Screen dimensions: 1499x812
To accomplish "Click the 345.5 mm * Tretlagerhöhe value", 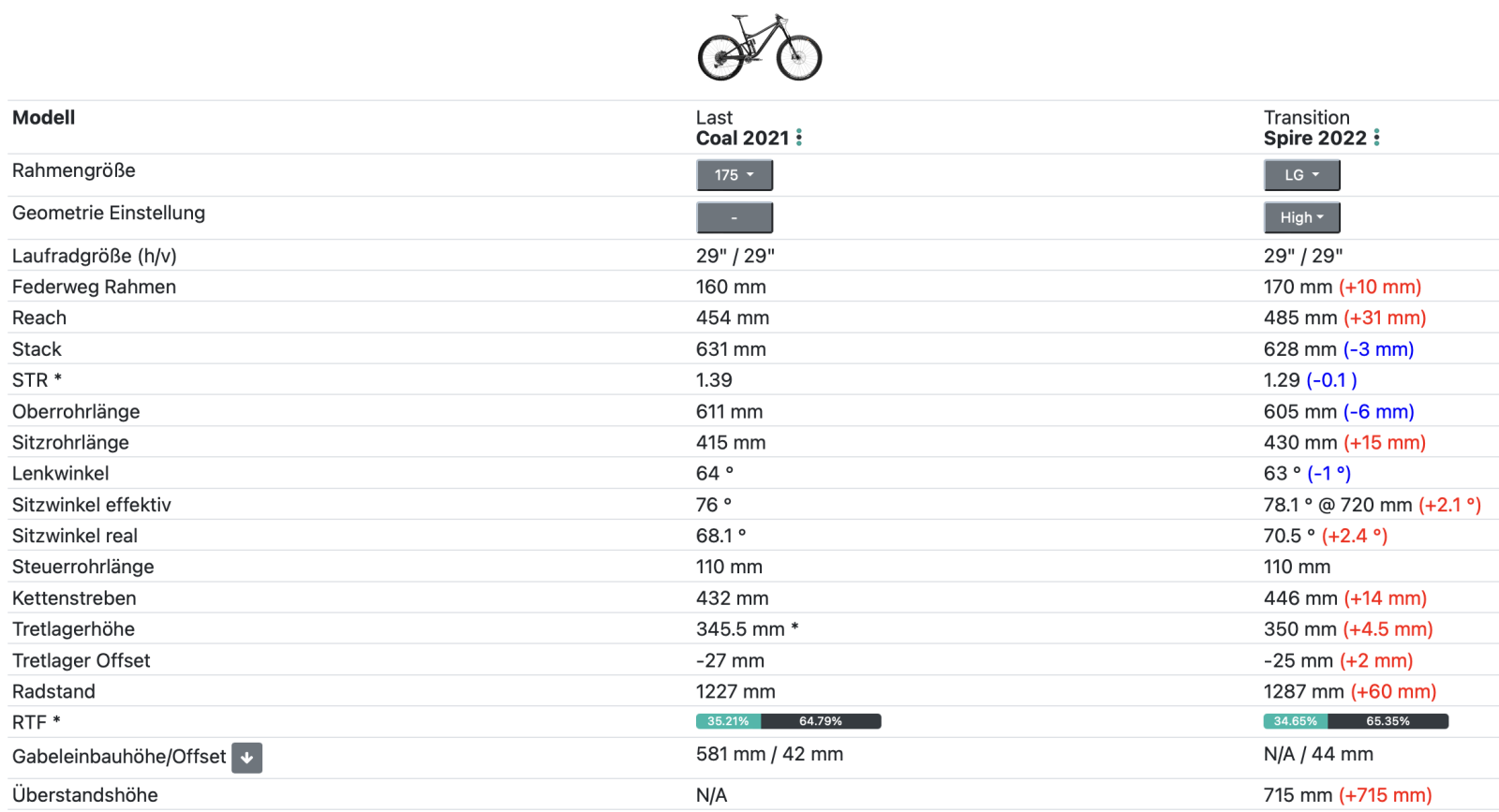I will click(747, 629).
